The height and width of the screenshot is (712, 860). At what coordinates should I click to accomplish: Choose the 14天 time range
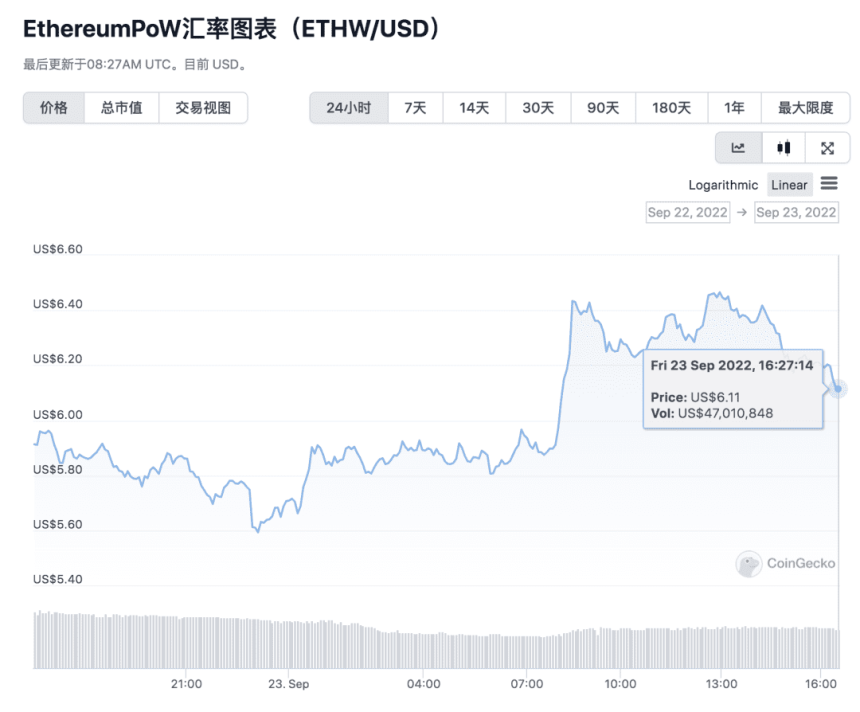click(474, 108)
